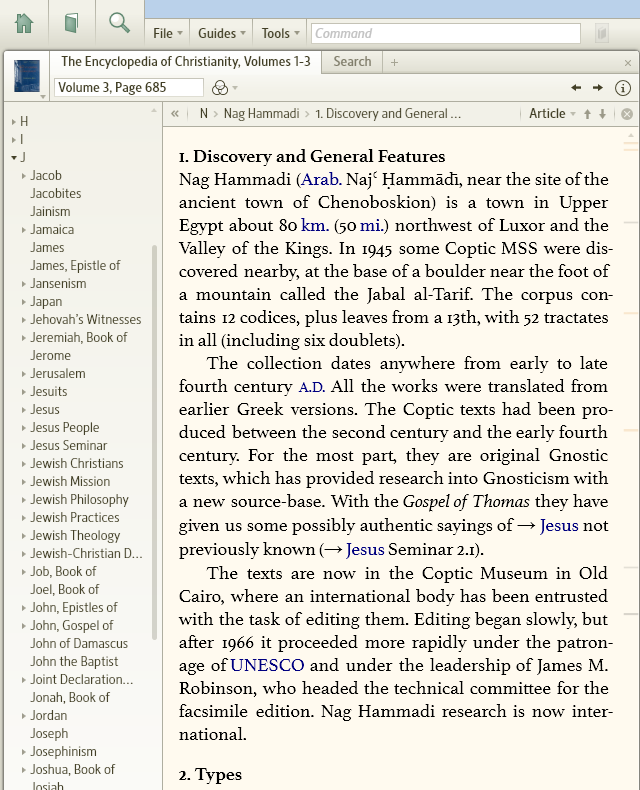Select the John the Baptist entry
640x790 pixels.
[74, 662]
